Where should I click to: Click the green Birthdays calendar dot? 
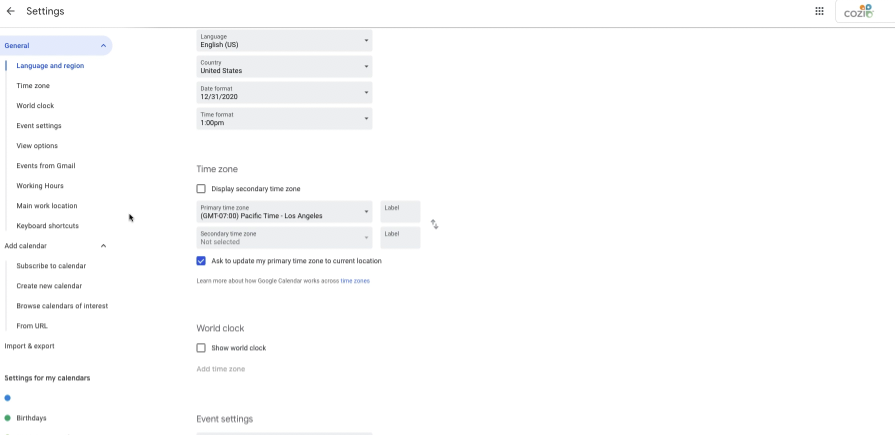(7, 418)
